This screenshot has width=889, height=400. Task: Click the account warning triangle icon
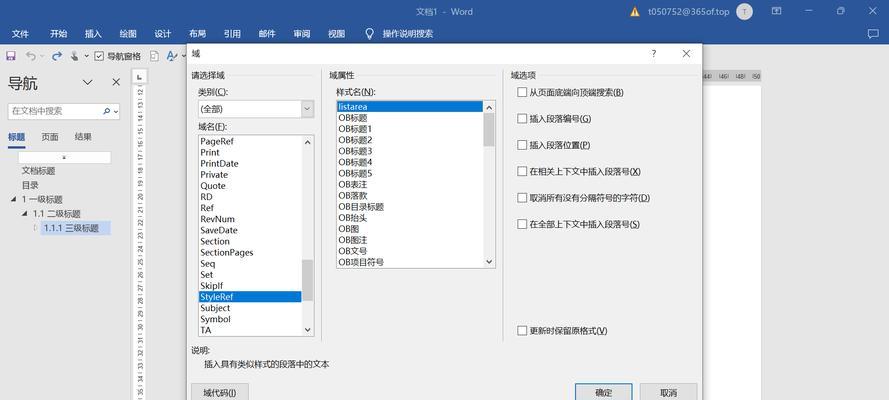click(635, 12)
